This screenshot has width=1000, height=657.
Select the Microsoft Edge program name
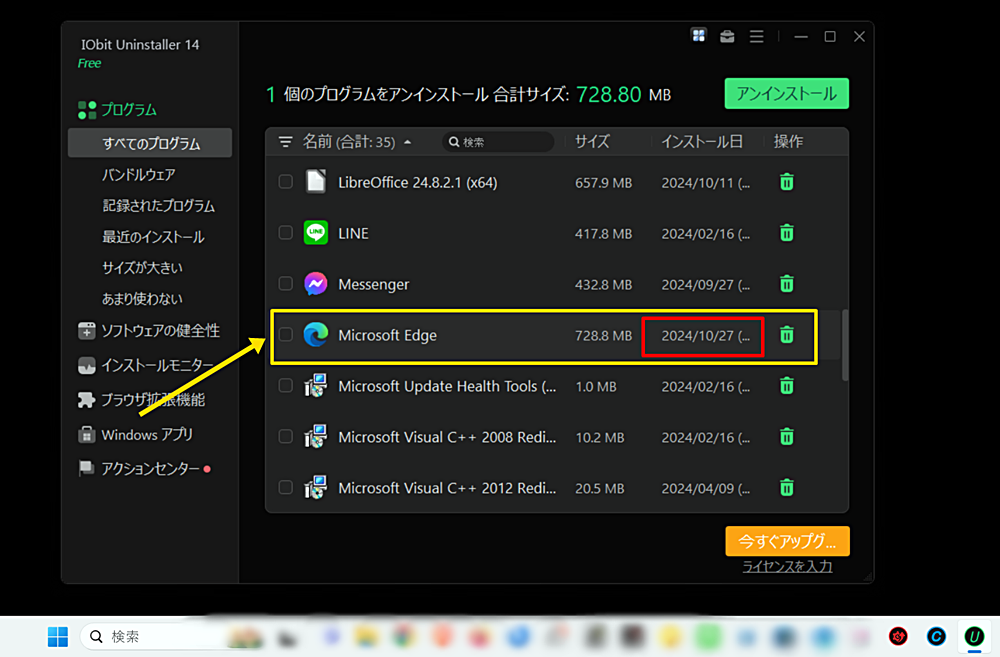(387, 335)
